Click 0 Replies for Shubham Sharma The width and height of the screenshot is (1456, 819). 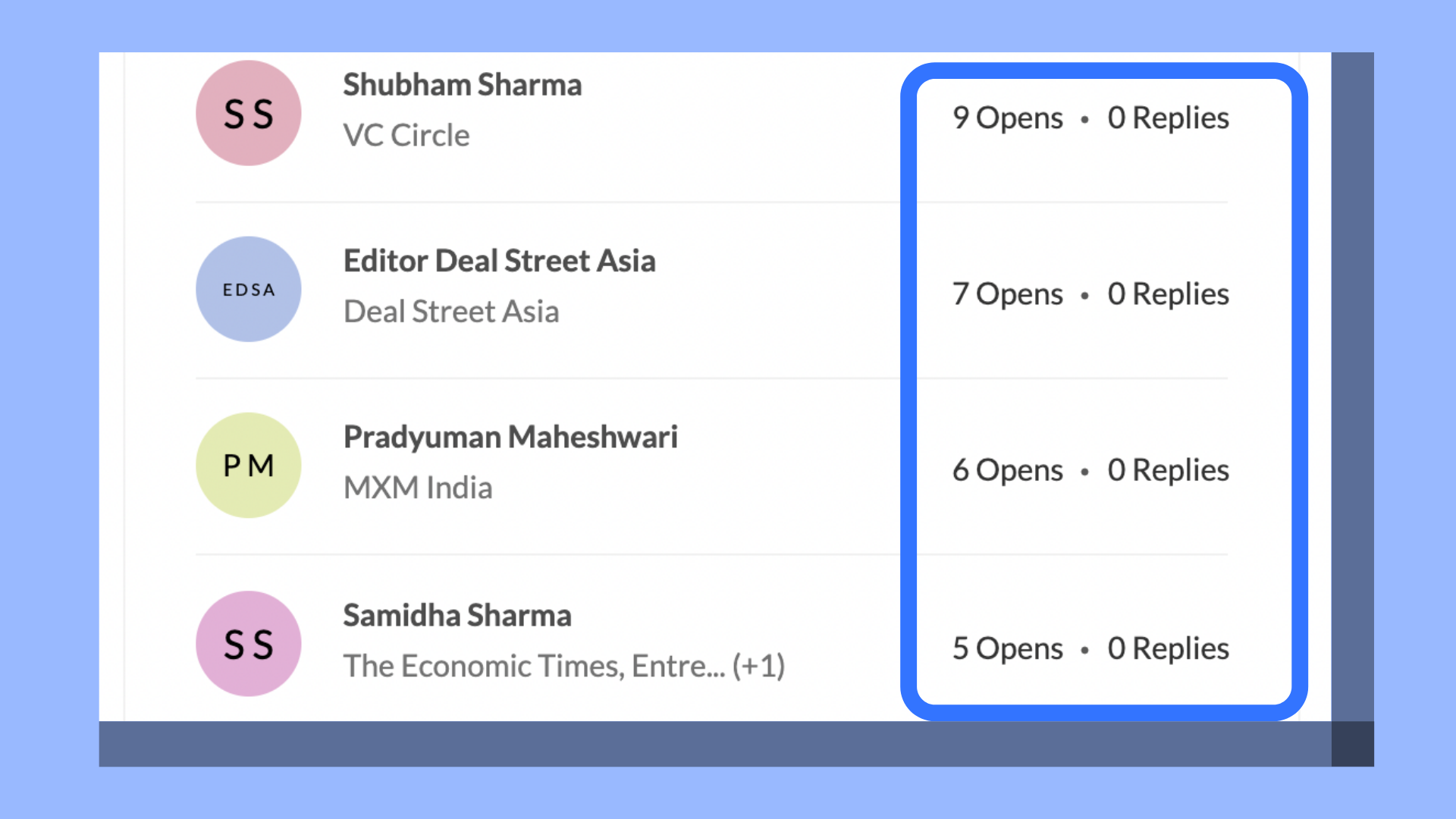pos(1168,118)
